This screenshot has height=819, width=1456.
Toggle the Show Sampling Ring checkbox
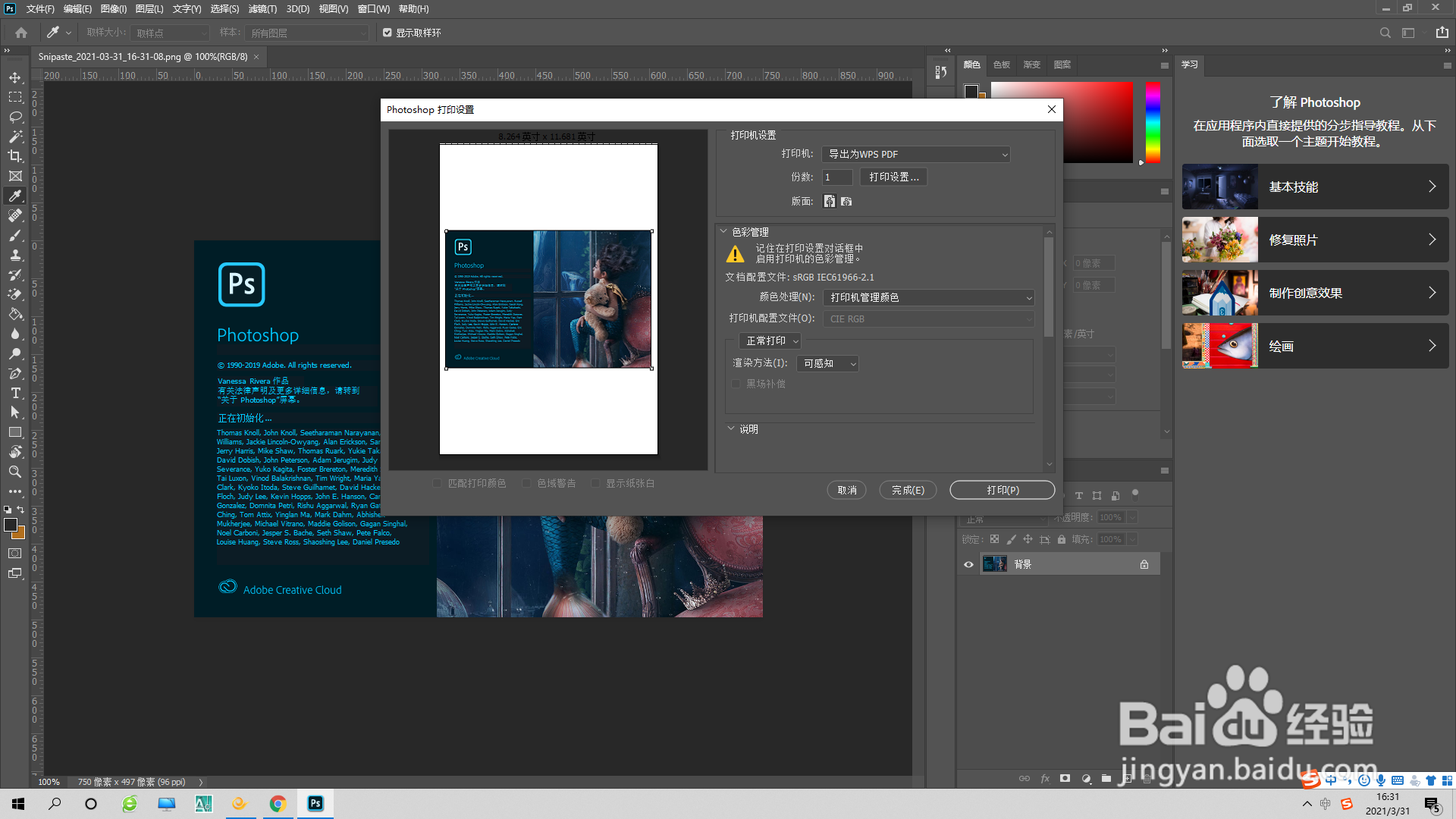pyautogui.click(x=388, y=33)
